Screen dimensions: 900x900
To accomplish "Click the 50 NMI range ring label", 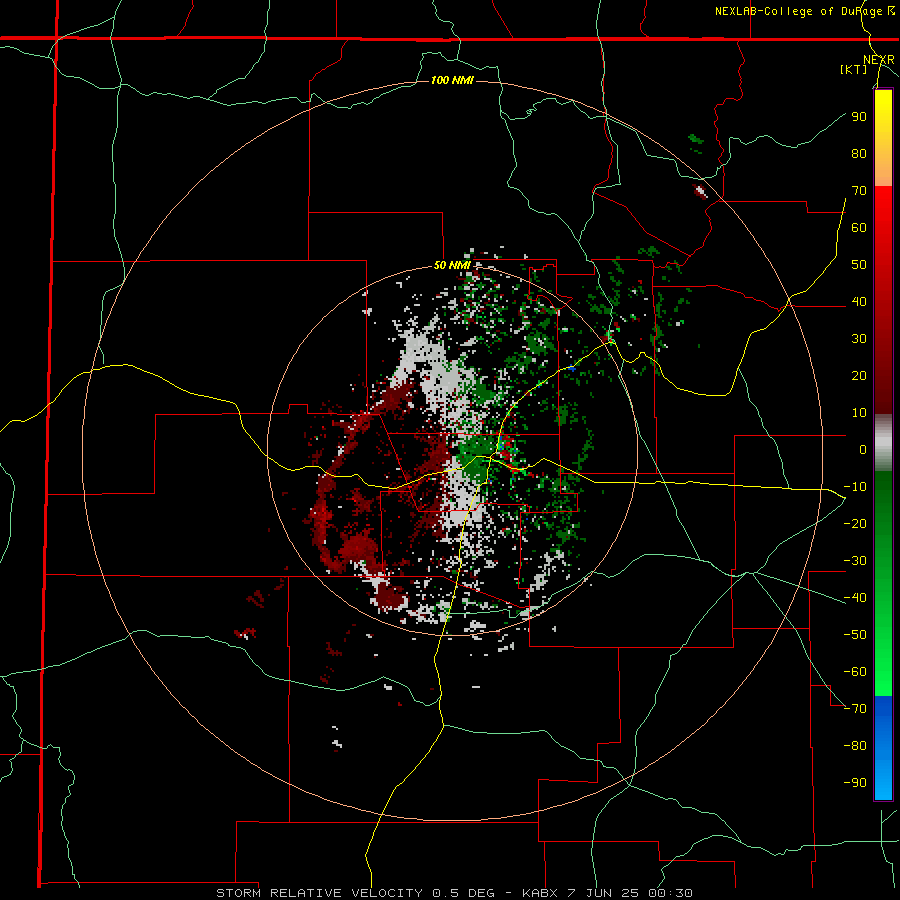I will 452,265.
